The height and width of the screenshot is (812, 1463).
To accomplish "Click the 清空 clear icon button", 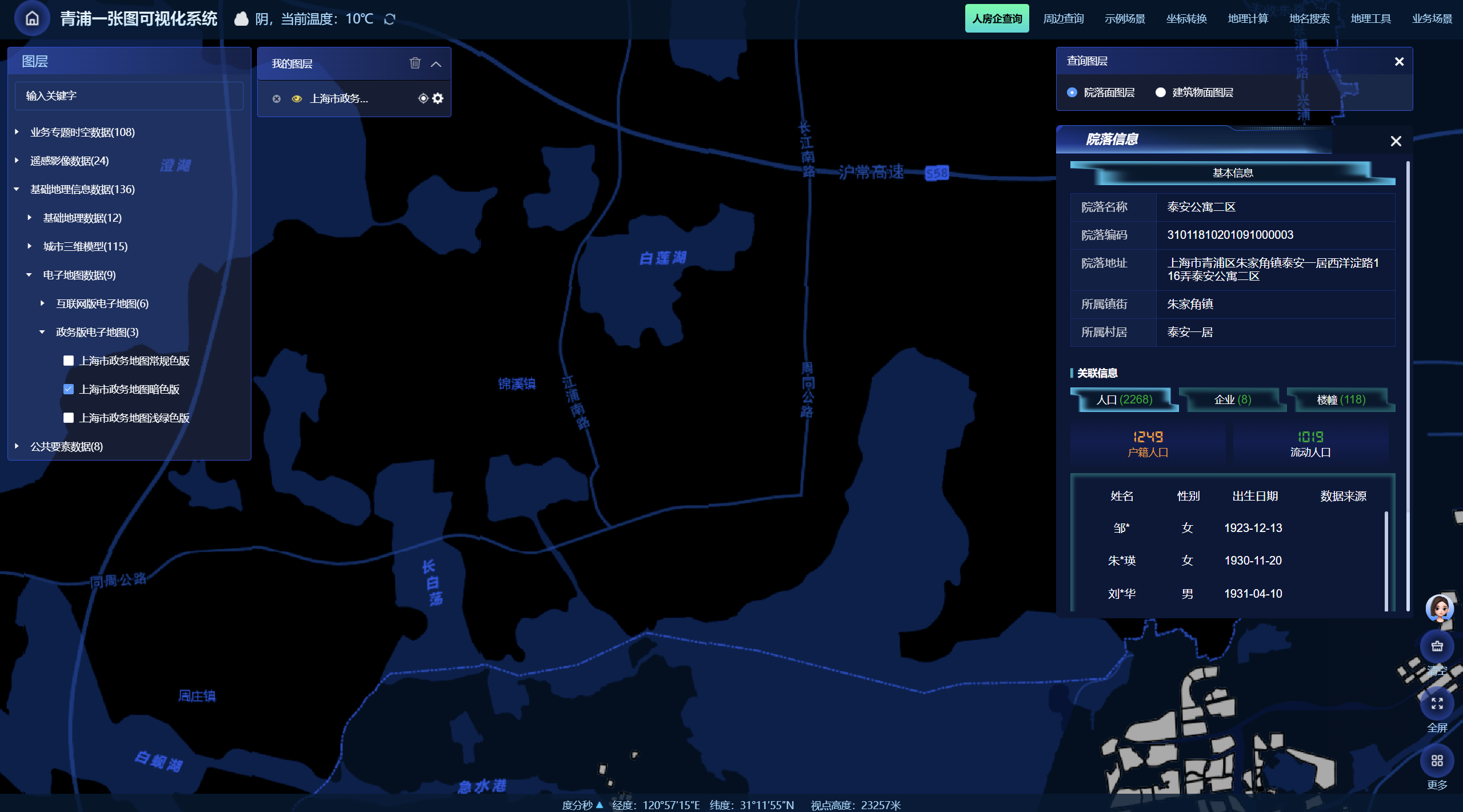I will pyautogui.click(x=1437, y=647).
